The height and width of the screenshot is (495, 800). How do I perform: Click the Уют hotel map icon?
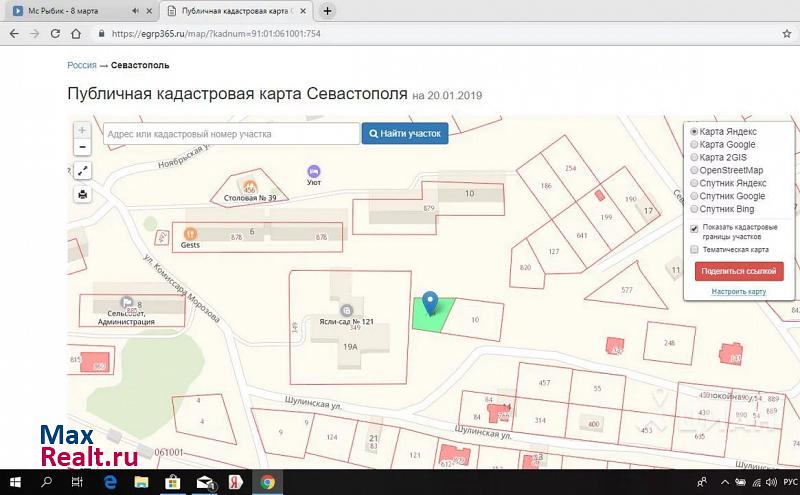(x=314, y=171)
